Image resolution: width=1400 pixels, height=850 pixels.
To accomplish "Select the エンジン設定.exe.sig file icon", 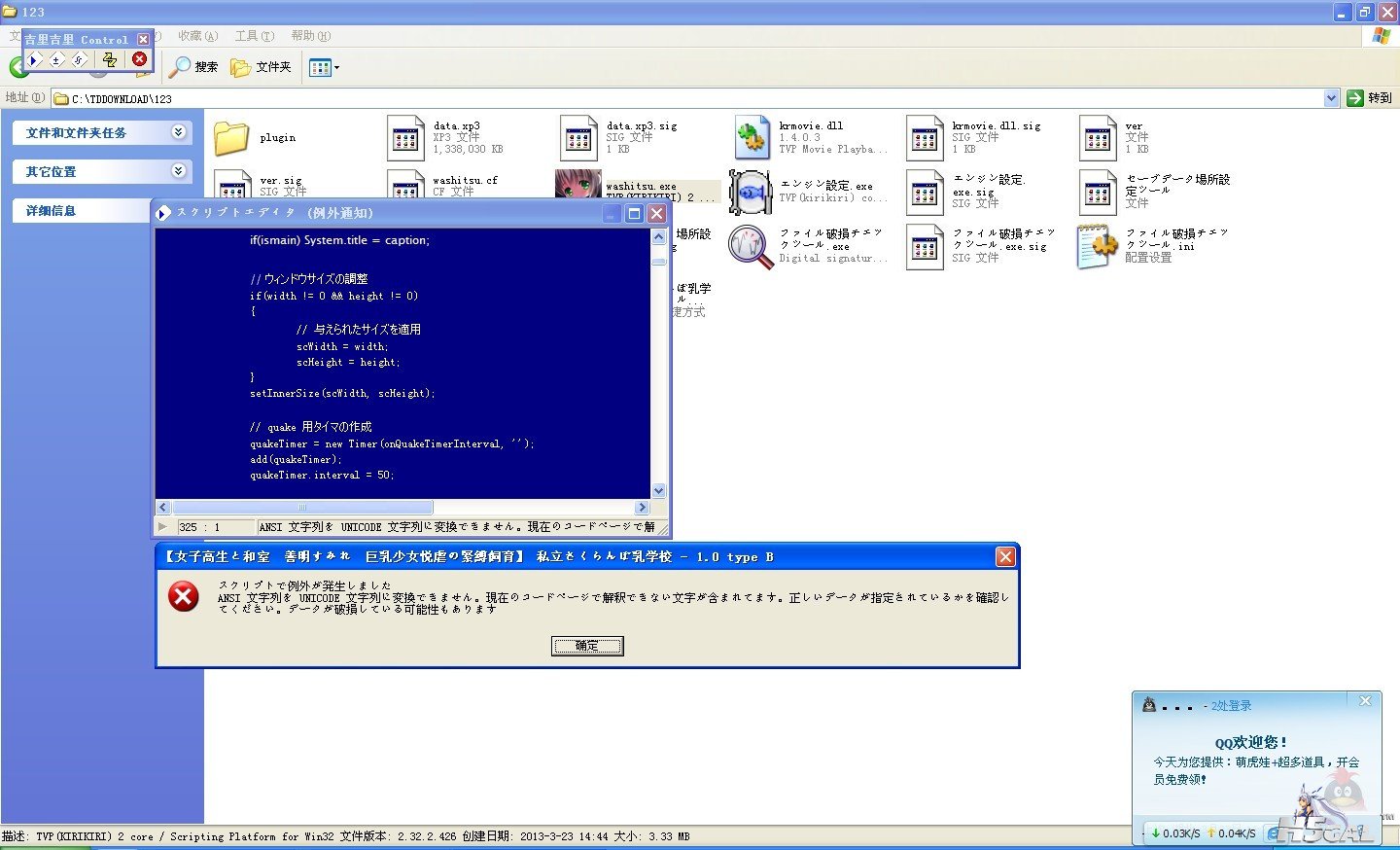I will pos(925,193).
